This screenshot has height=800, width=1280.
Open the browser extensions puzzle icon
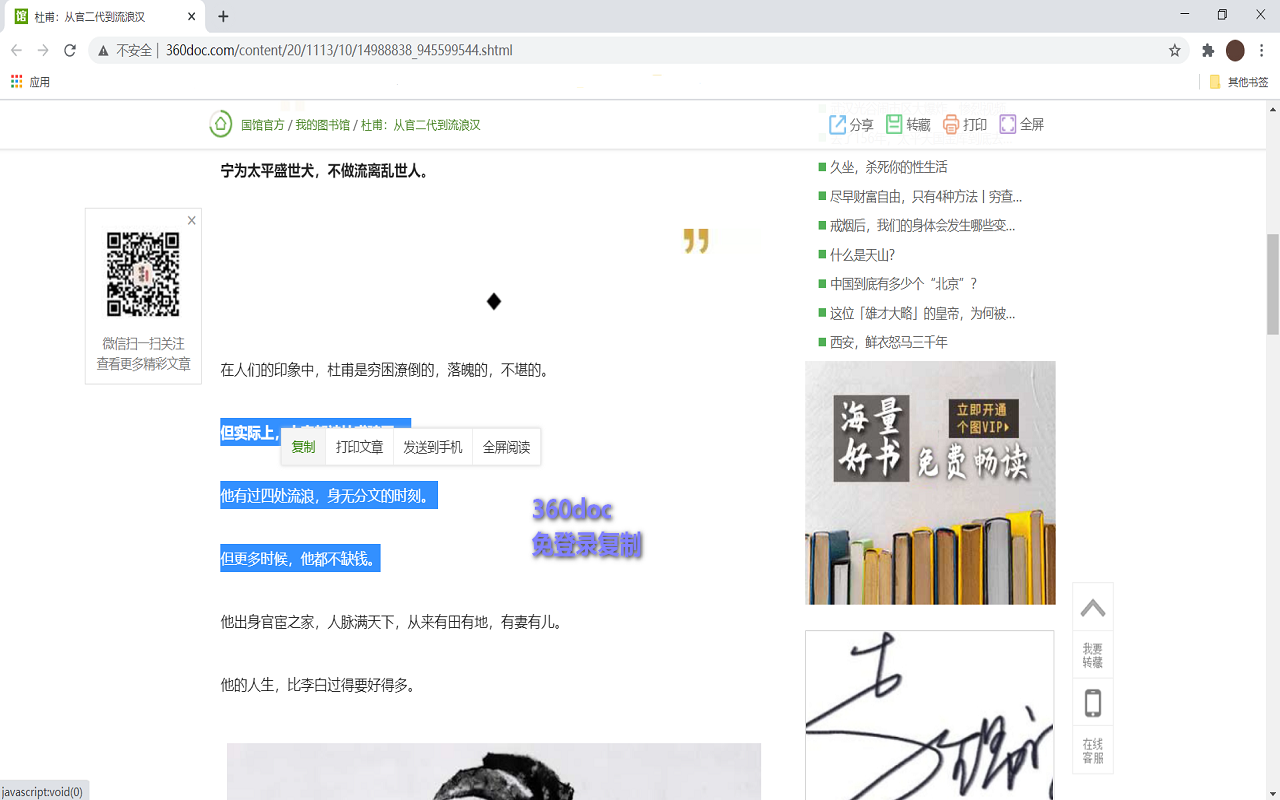[1208, 50]
